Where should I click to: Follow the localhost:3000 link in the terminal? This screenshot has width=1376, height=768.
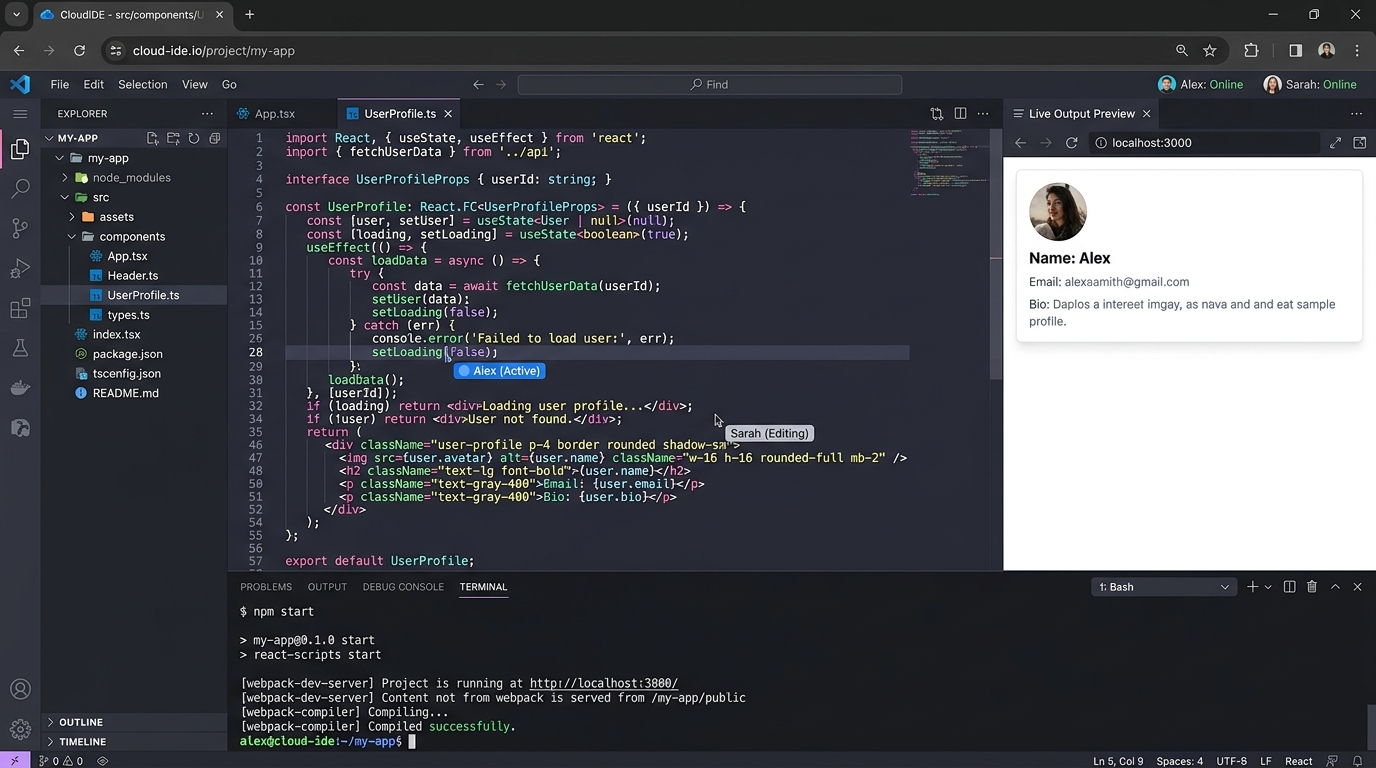click(604, 684)
